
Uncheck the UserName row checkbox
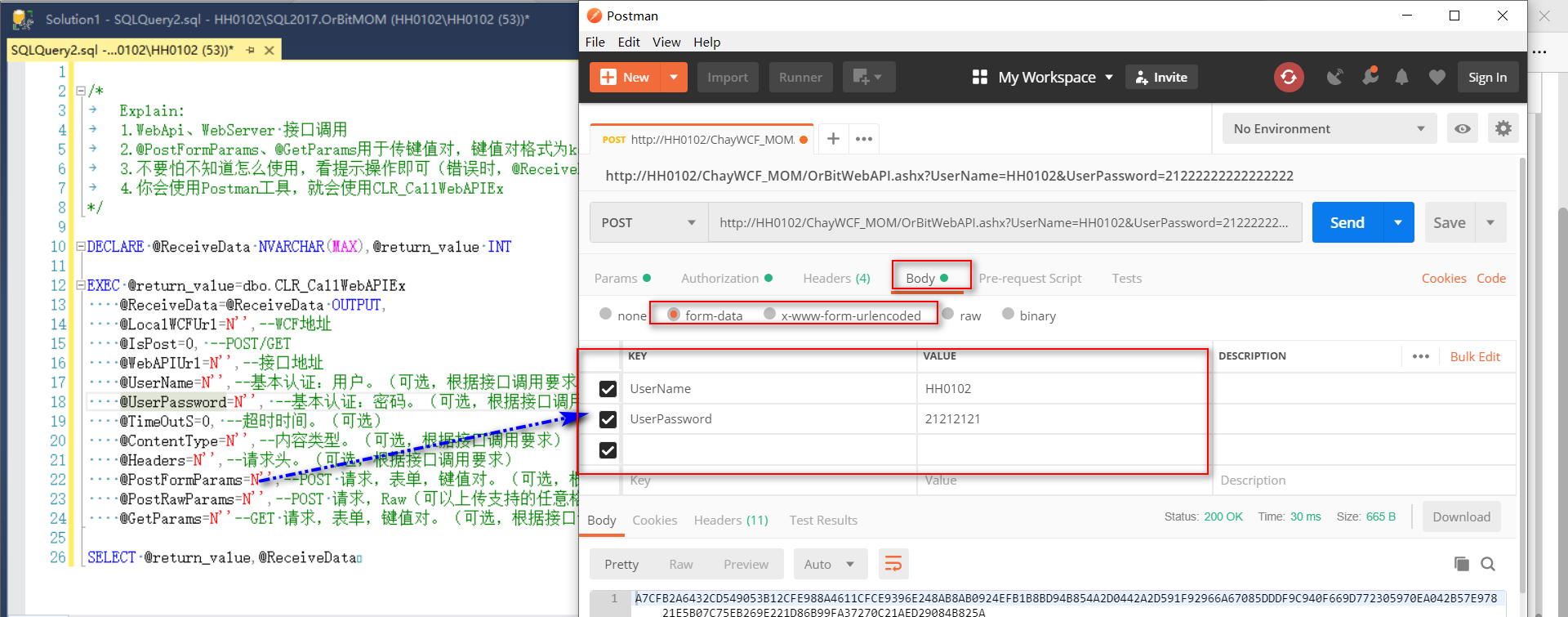608,389
